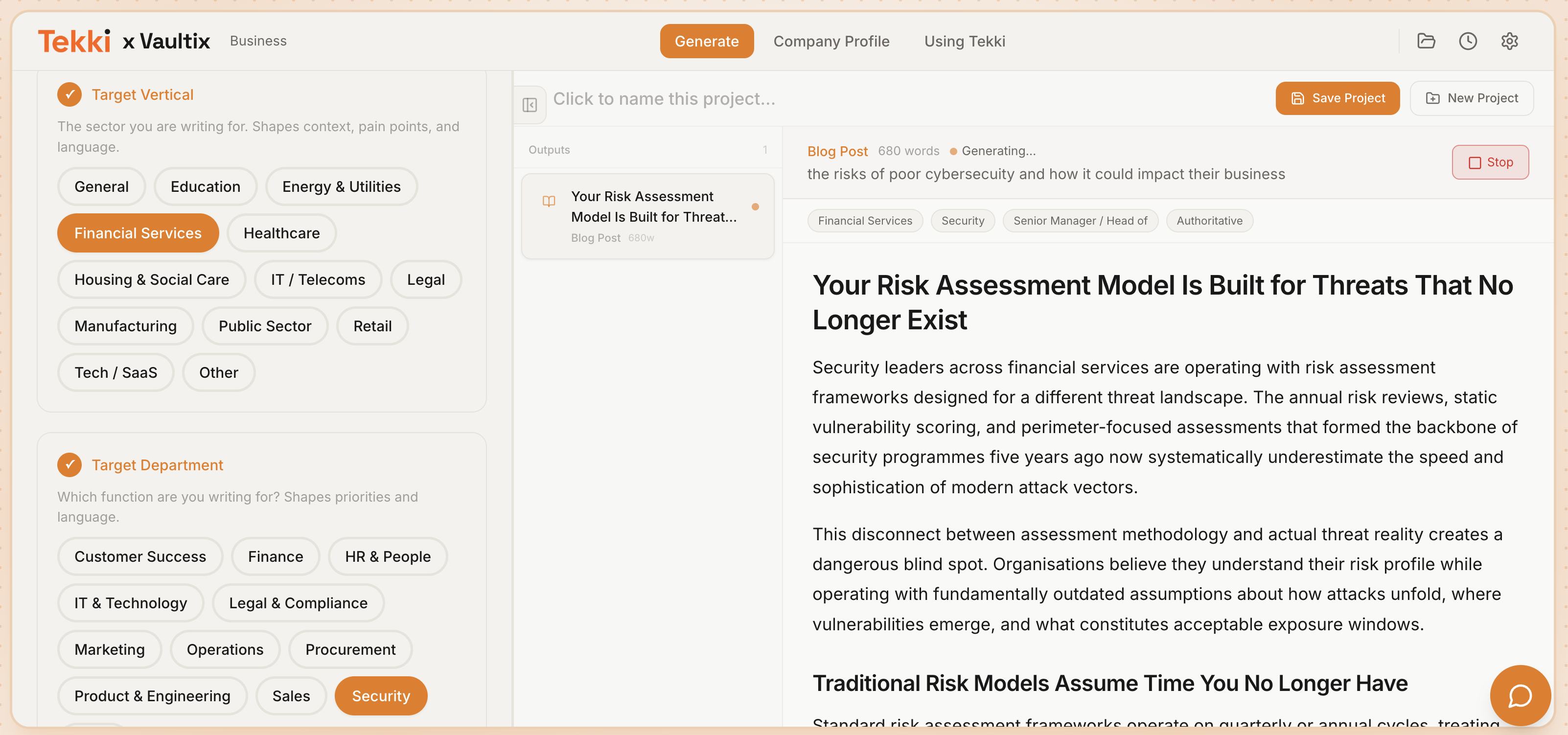1568x735 pixels.
Task: Choose the Finance department chip
Action: pyautogui.click(x=275, y=556)
